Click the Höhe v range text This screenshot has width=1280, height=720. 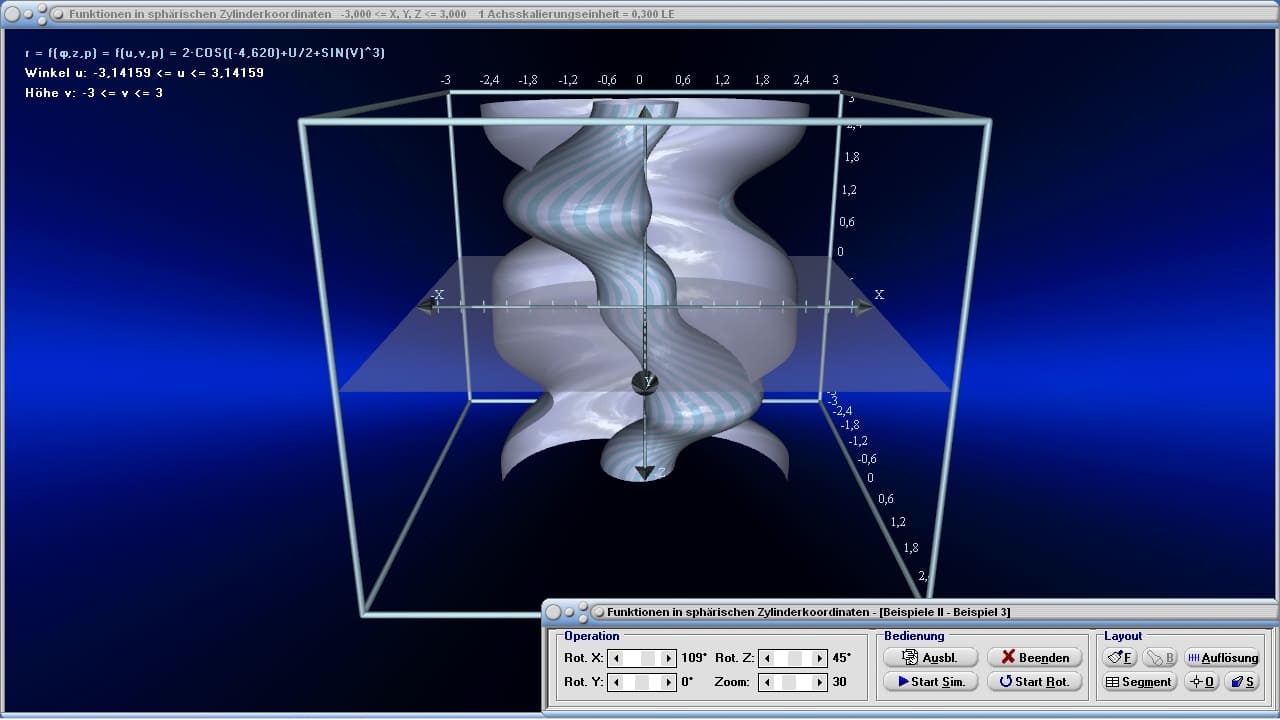click(x=94, y=93)
